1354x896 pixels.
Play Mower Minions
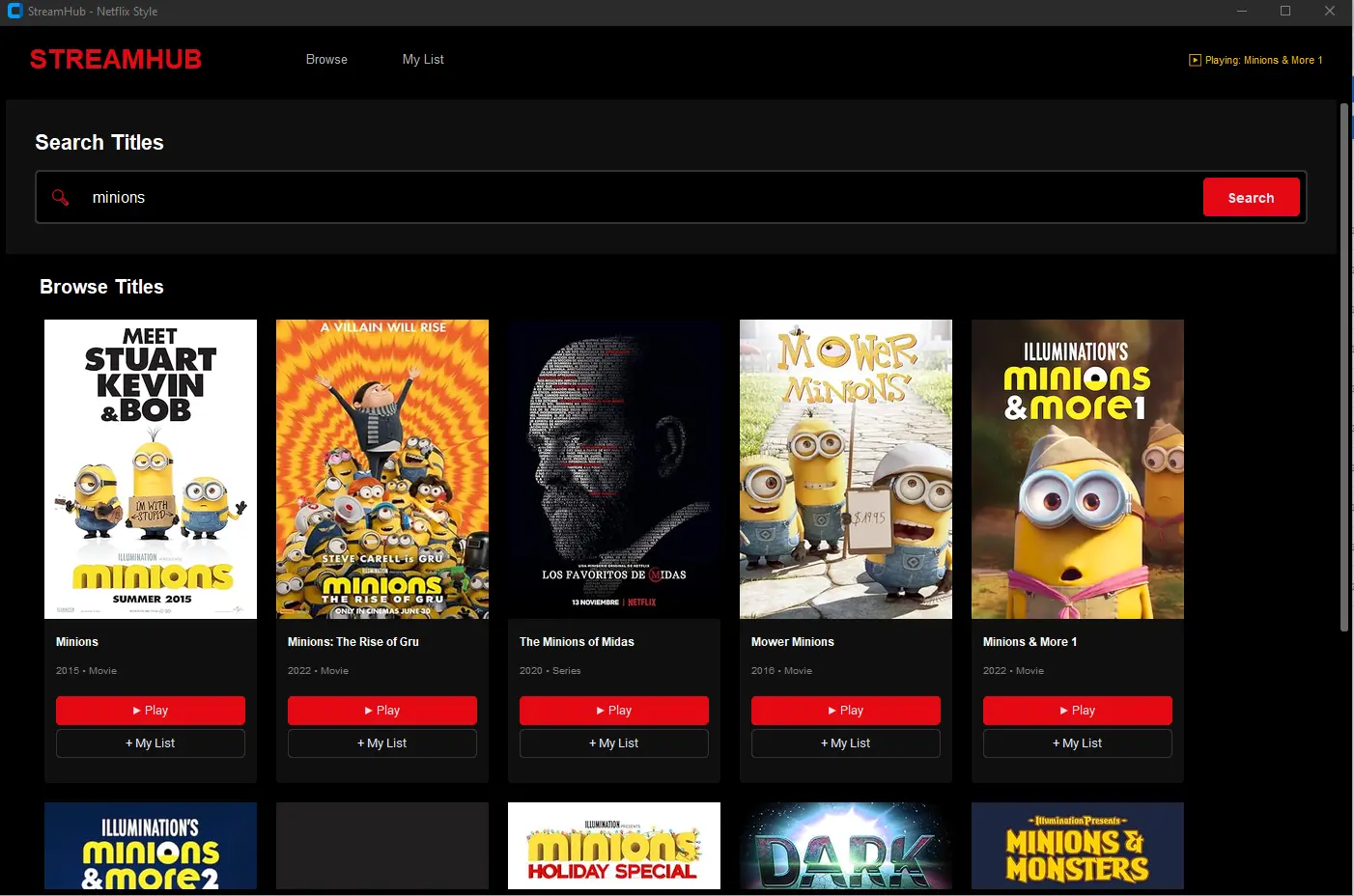846,711
